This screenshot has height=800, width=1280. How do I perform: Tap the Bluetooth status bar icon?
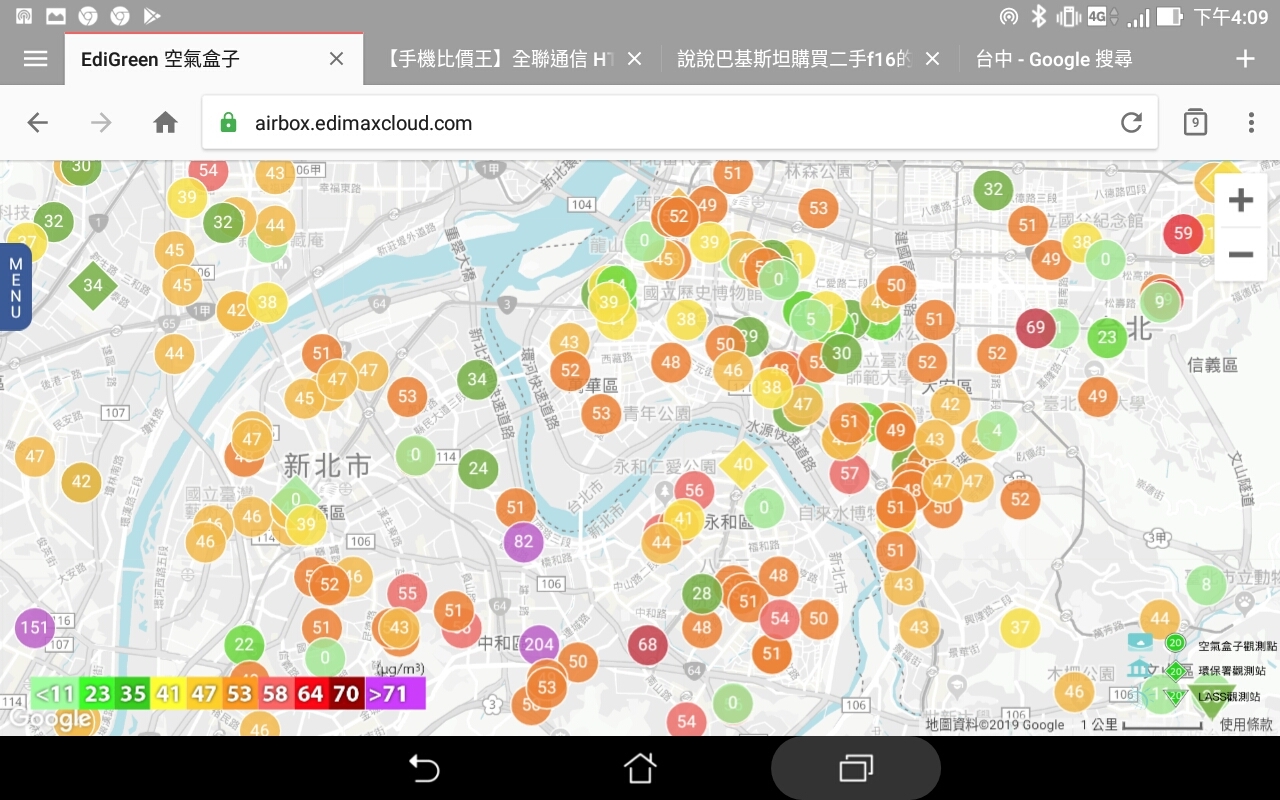point(1039,17)
